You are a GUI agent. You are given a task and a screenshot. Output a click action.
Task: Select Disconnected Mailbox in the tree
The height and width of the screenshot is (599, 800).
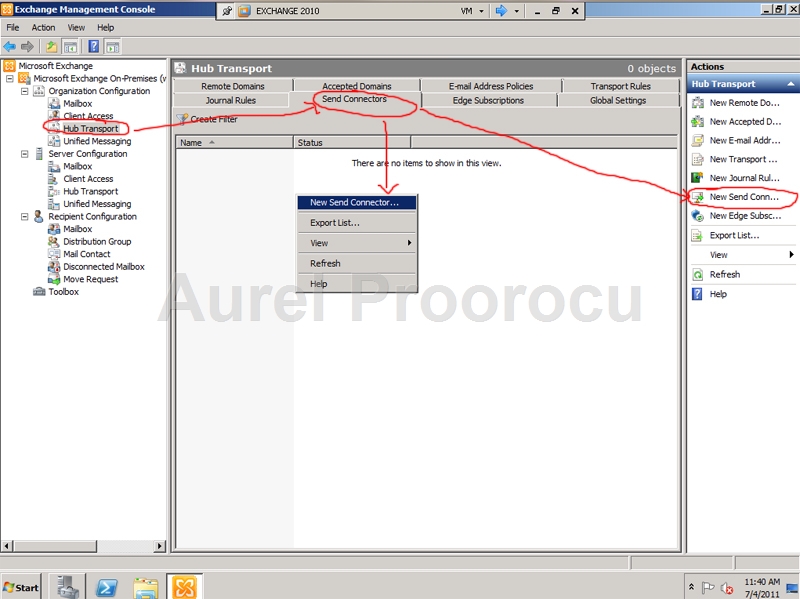104,266
